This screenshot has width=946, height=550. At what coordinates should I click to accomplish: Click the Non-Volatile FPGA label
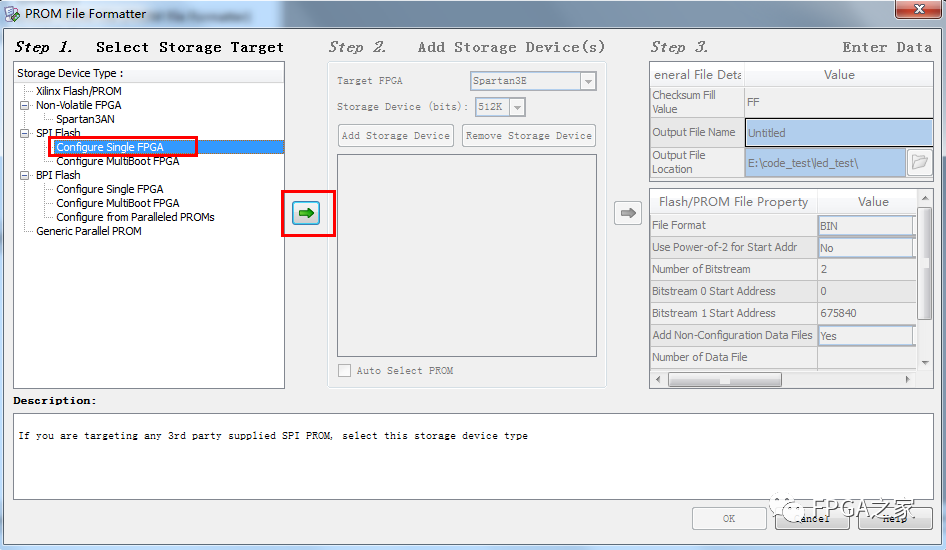tap(78, 105)
